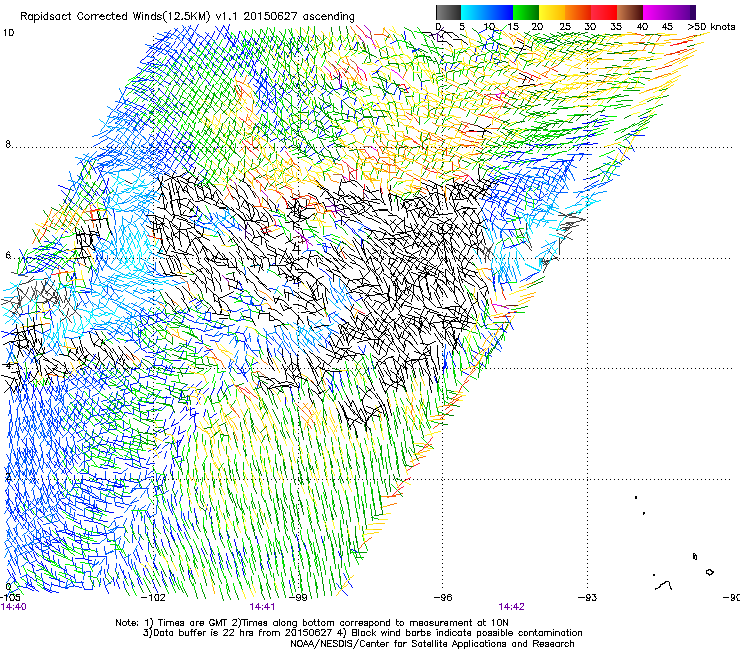Image resolution: width=740 pixels, height=650 pixels.
Task: Click the 'Rapidscat Corrected Winds(12.5KM)' title text
Action: pos(115,17)
